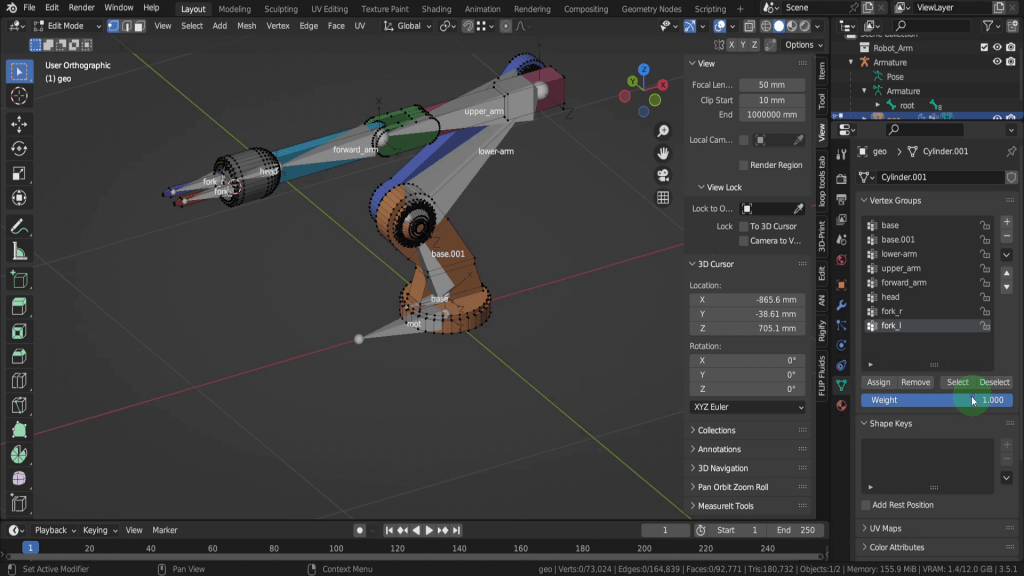Click the Deselect vertex group button
1024x576 pixels.
point(994,382)
